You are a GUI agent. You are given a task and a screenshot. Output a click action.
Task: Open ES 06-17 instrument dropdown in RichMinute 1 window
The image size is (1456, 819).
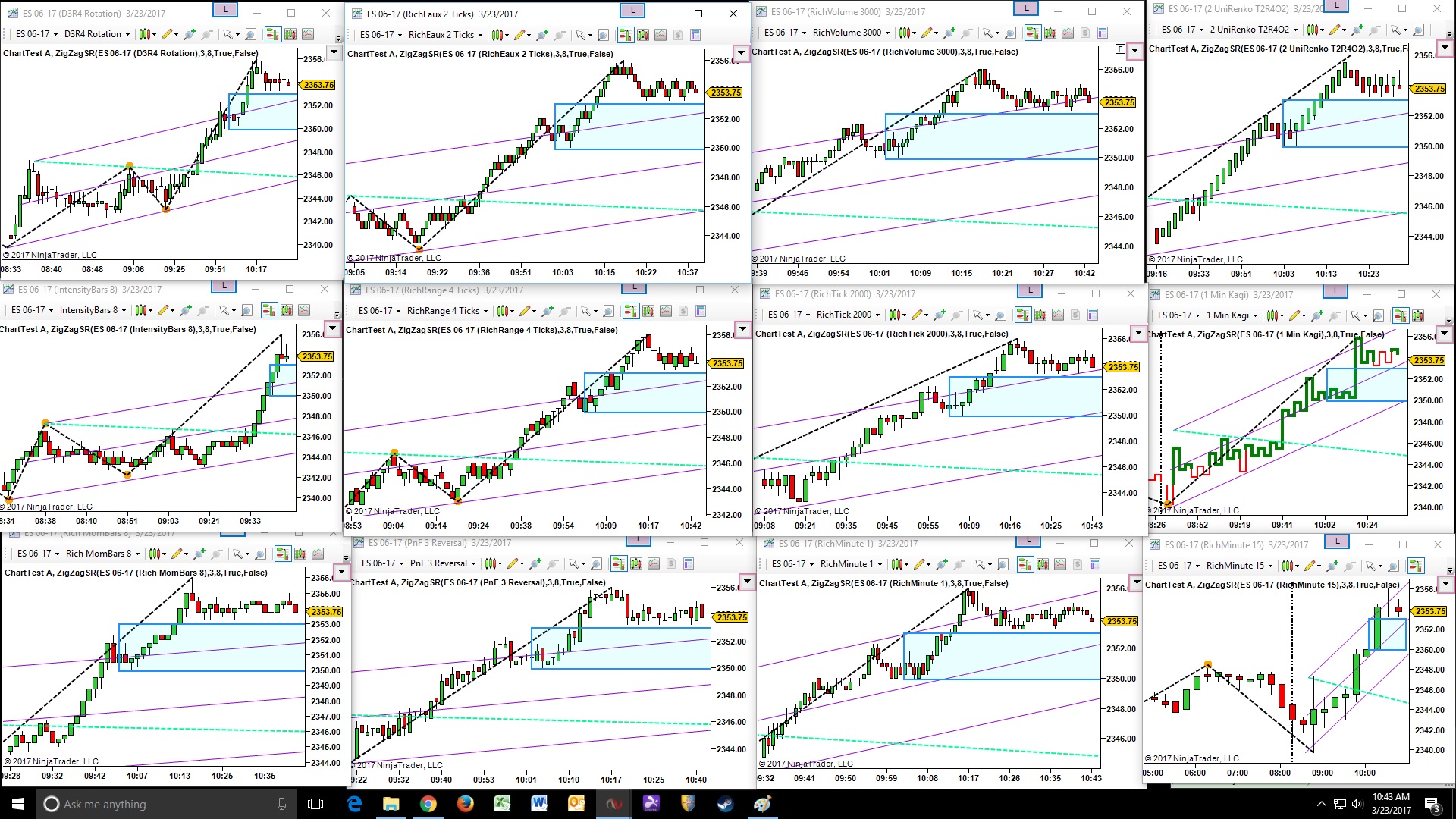coord(792,564)
